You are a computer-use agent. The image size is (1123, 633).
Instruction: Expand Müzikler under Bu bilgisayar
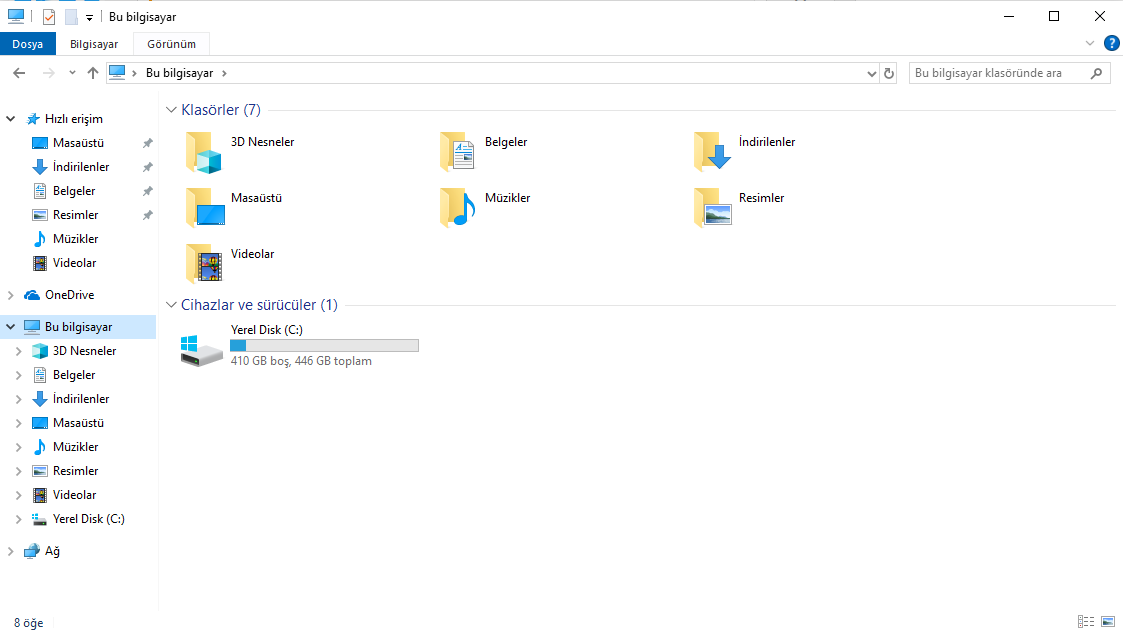(19, 447)
